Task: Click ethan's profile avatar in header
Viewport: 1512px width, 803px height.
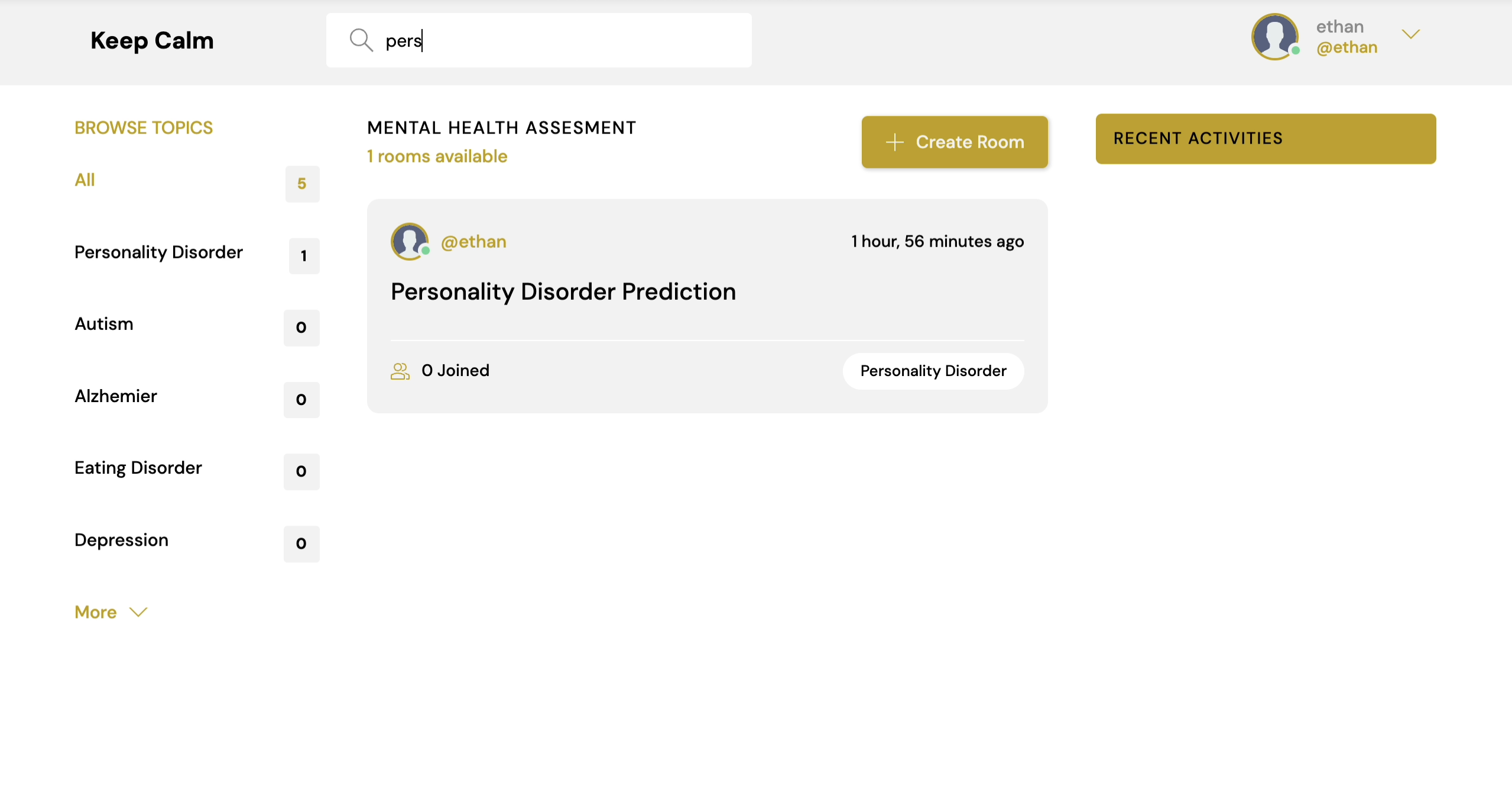Action: tap(1274, 37)
